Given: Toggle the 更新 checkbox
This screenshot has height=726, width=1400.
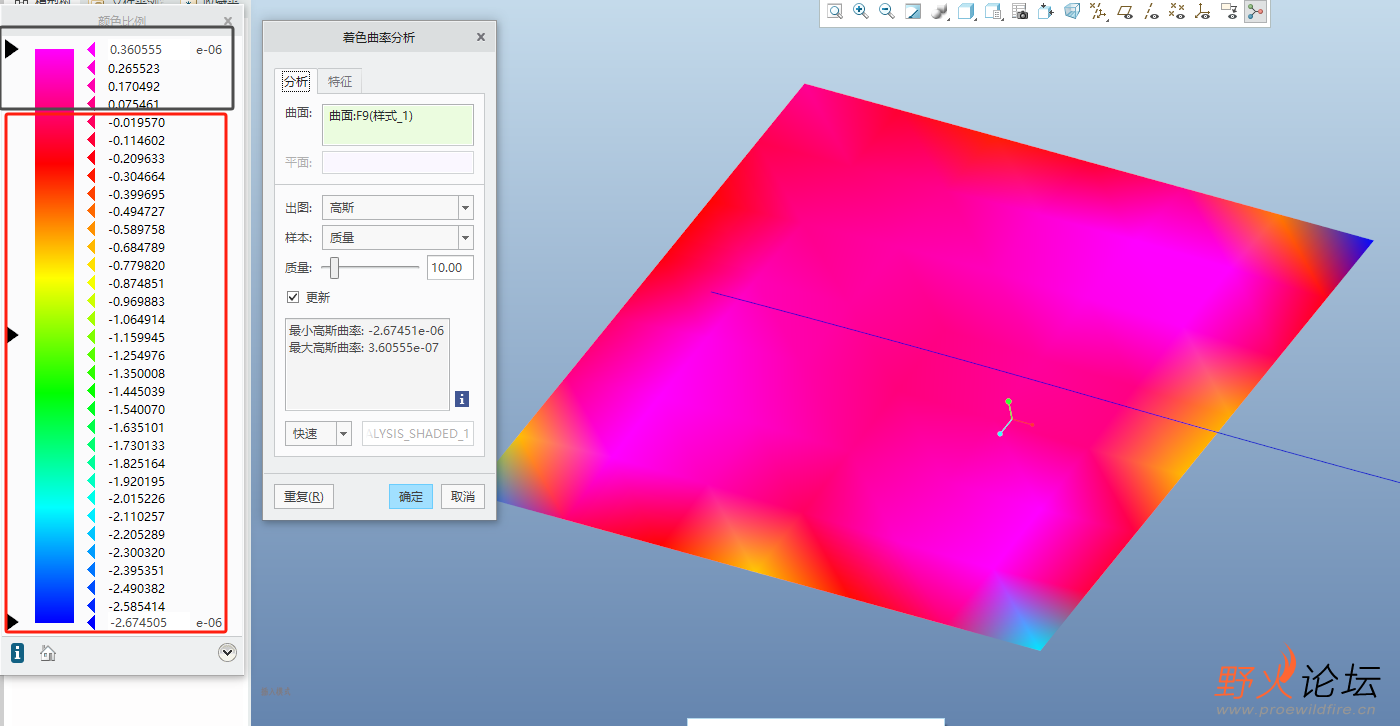Looking at the screenshot, I should [293, 297].
